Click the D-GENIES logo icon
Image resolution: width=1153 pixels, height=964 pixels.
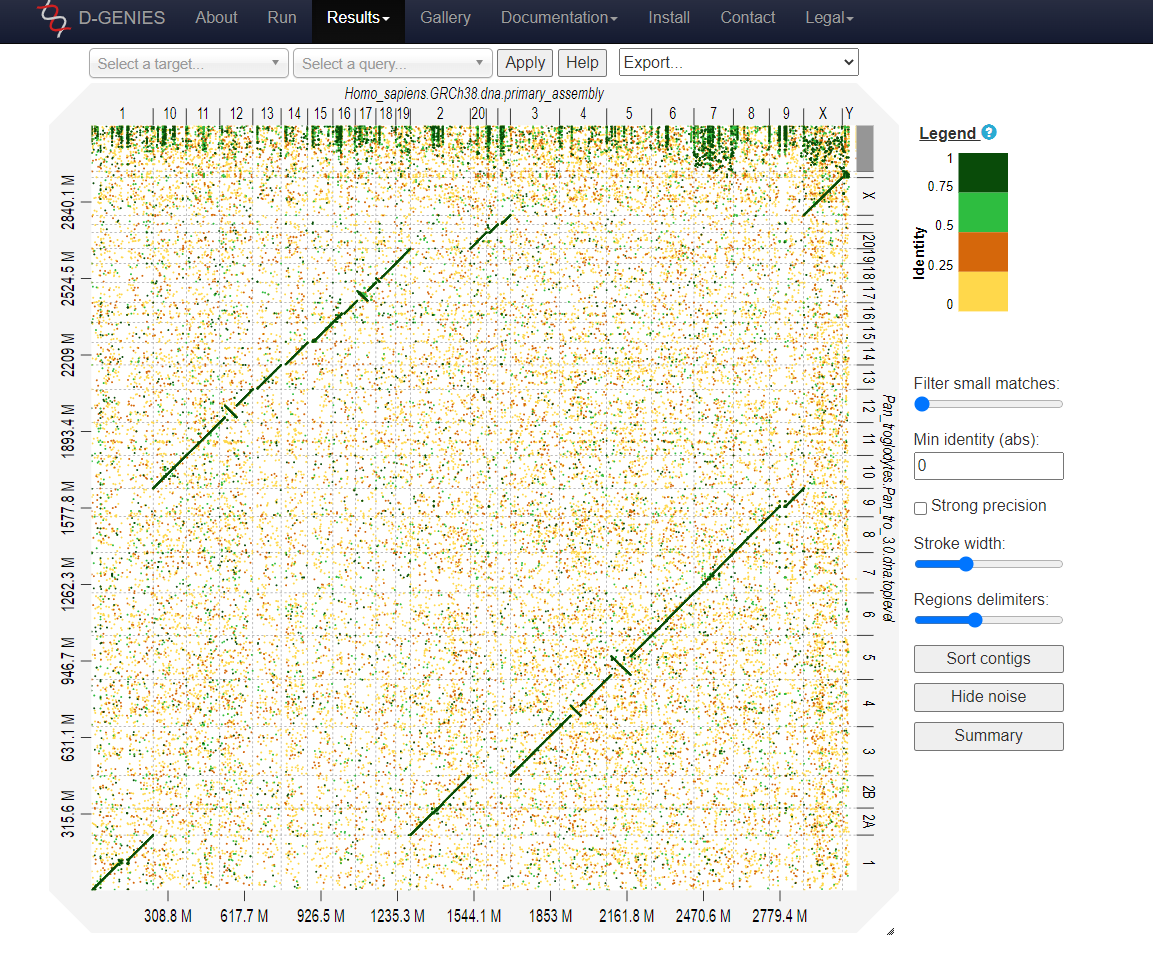coord(56,20)
